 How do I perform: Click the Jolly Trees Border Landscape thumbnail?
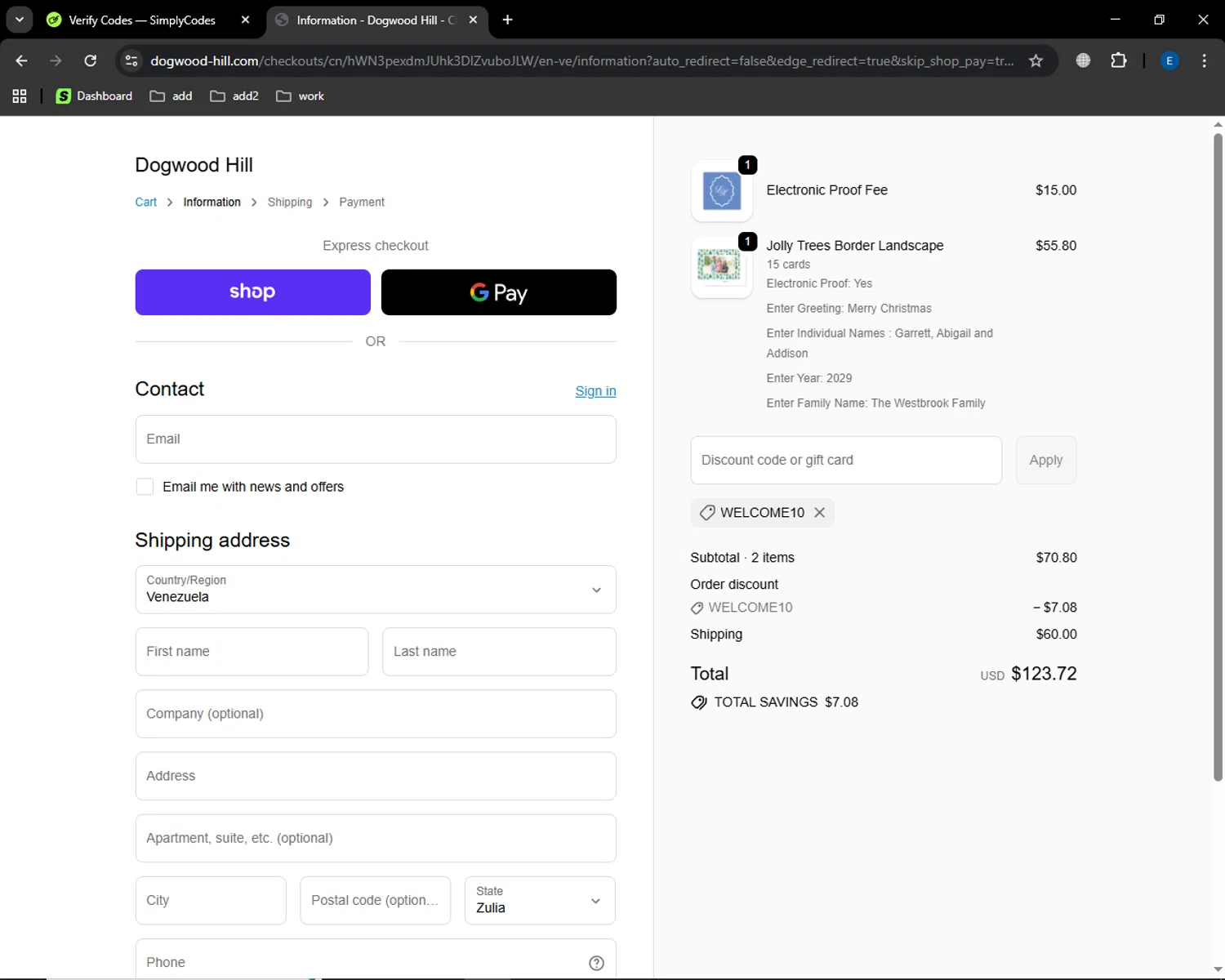point(722,268)
